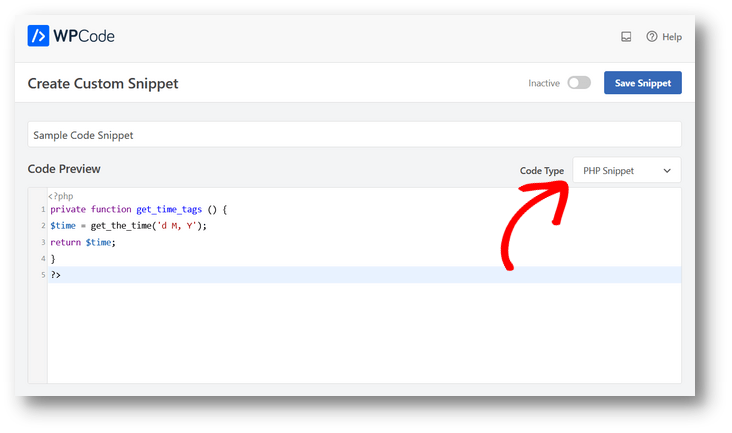Click the return $time statement line

coord(83,242)
